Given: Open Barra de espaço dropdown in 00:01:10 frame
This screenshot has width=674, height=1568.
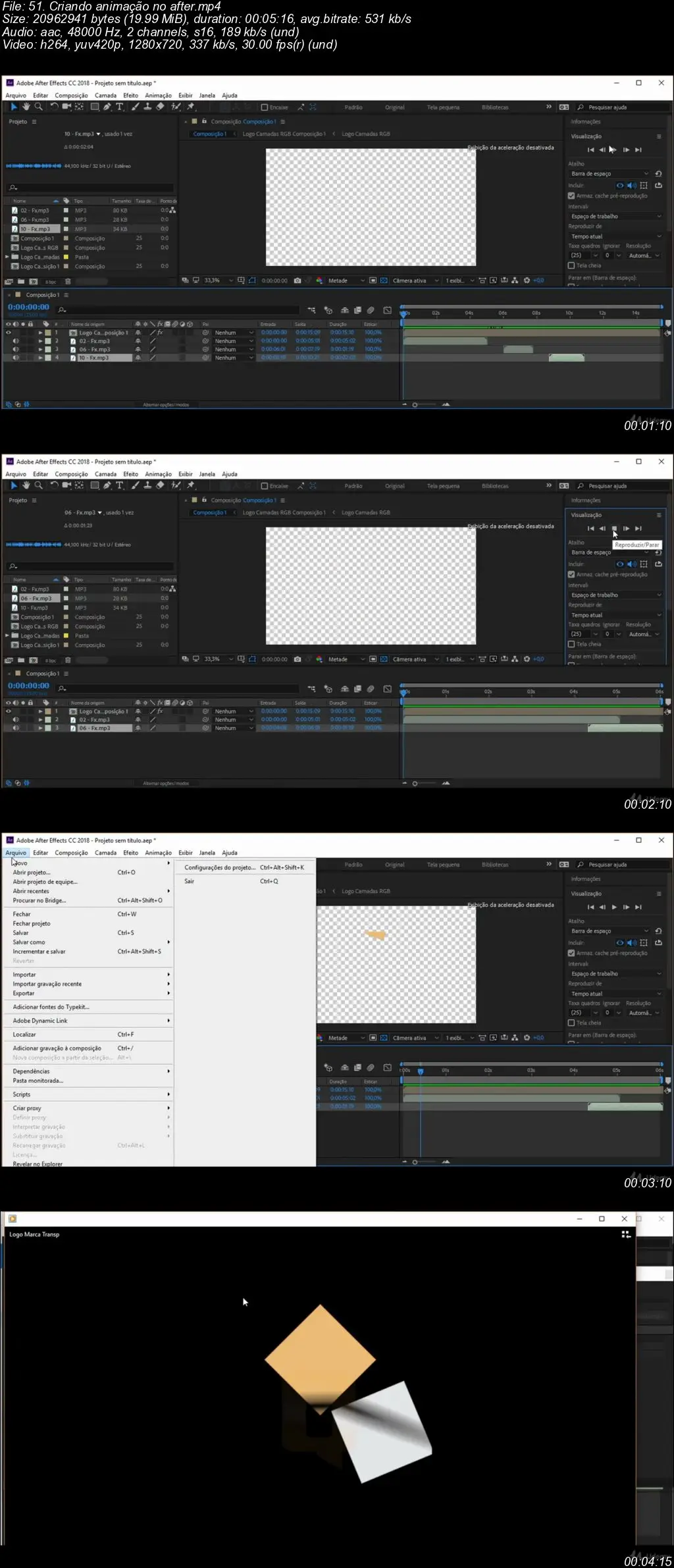Looking at the screenshot, I should pos(609,174).
